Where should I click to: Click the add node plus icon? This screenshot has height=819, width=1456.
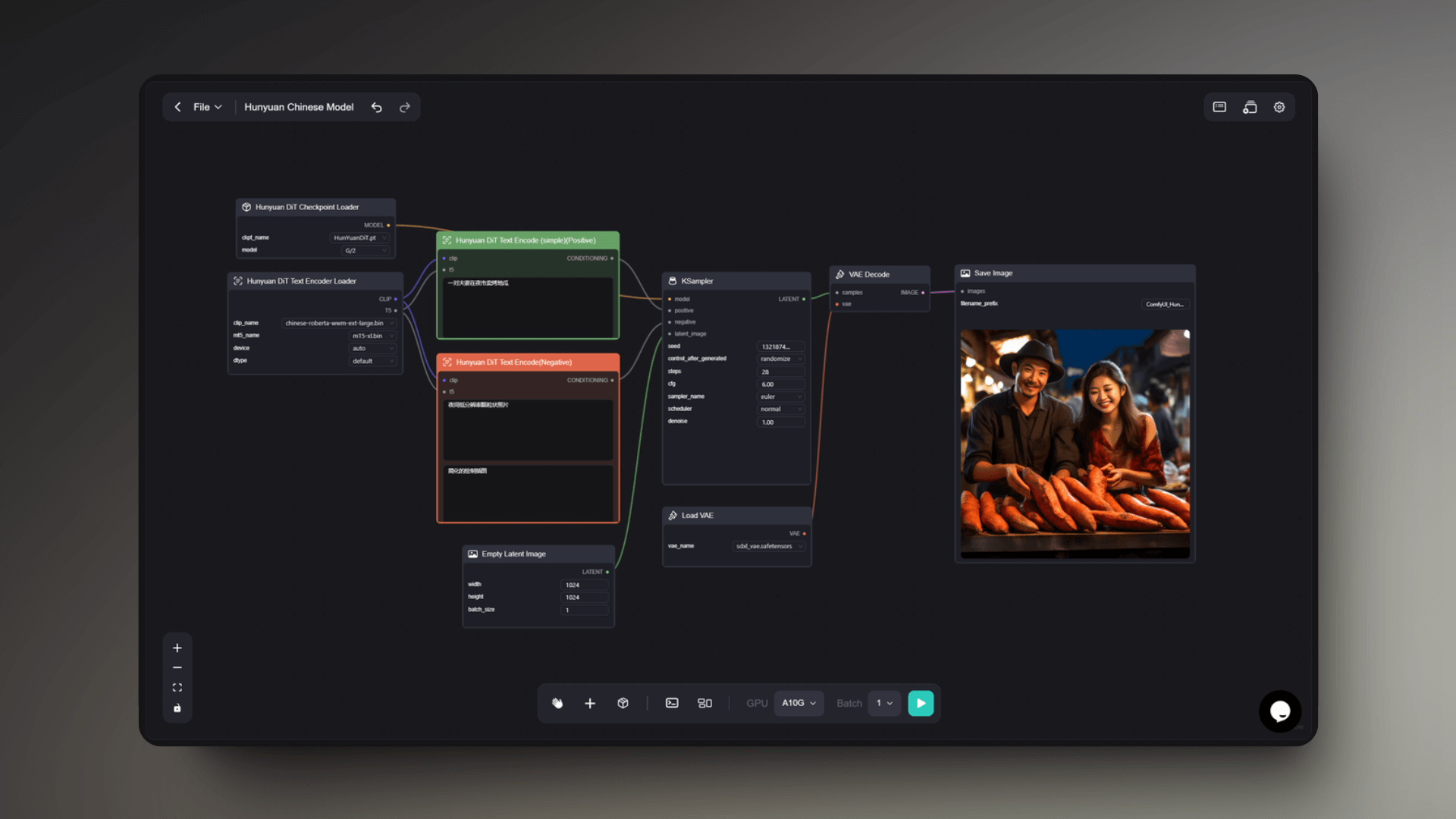pyautogui.click(x=590, y=703)
